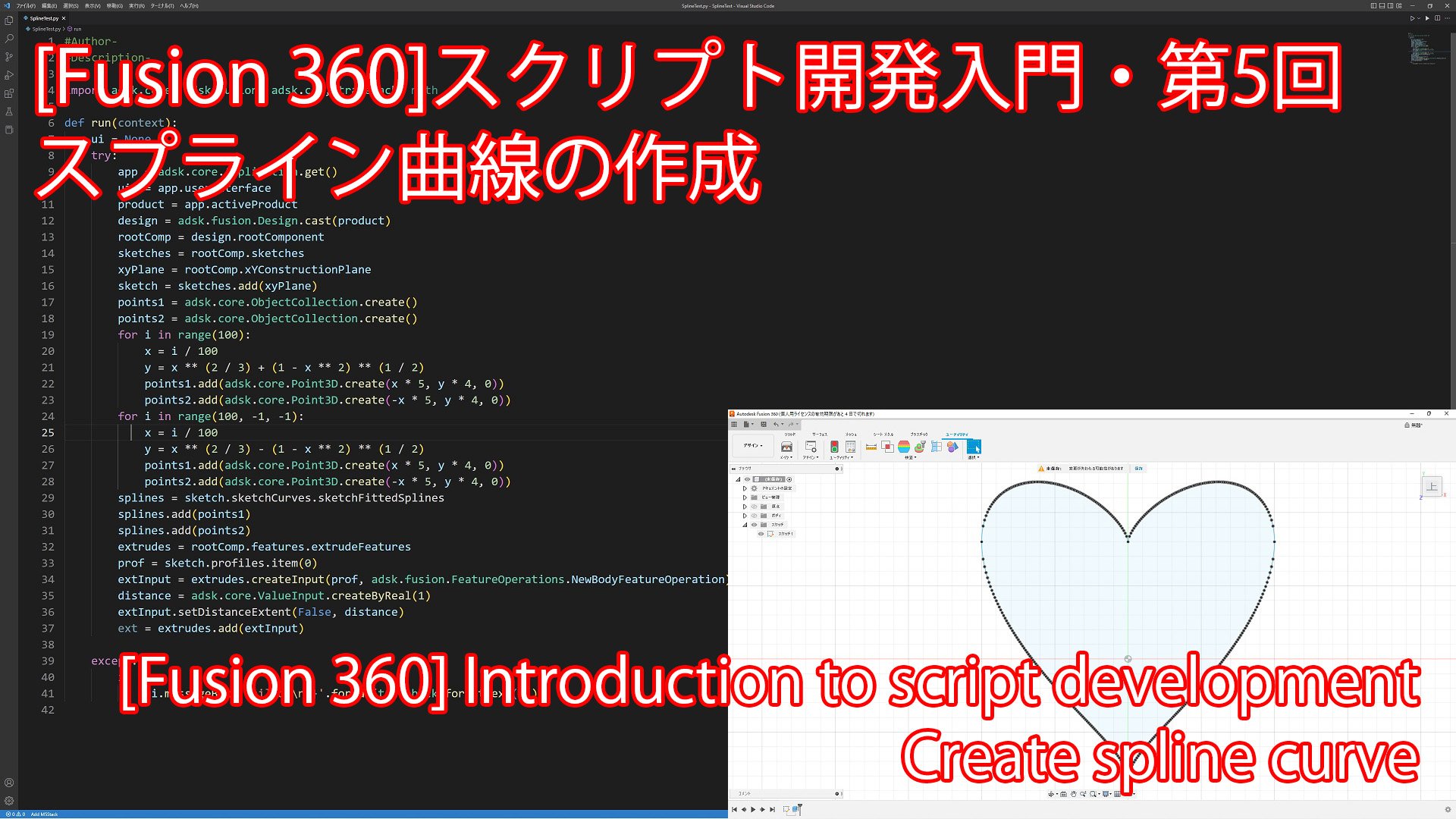Collapse the root component tree node
The height and width of the screenshot is (819, 1456).
point(738,479)
